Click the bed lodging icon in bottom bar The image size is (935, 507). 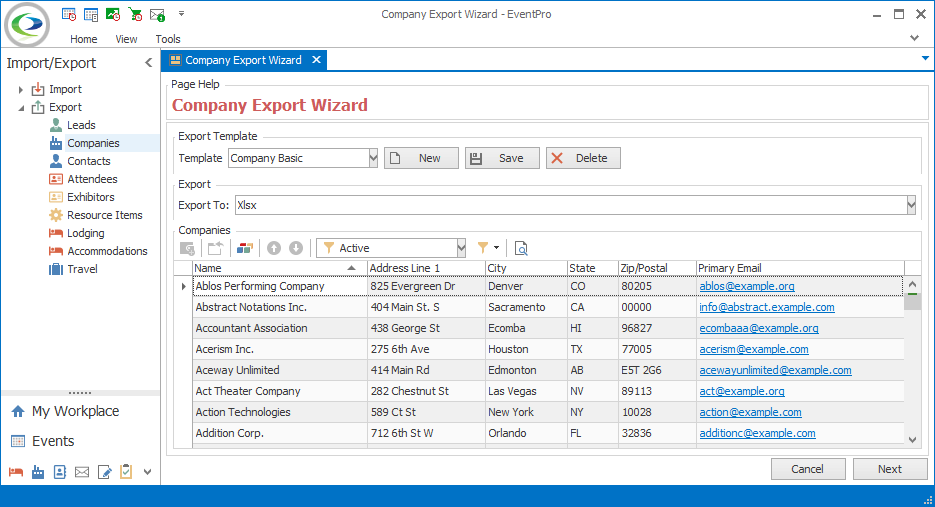[16, 472]
